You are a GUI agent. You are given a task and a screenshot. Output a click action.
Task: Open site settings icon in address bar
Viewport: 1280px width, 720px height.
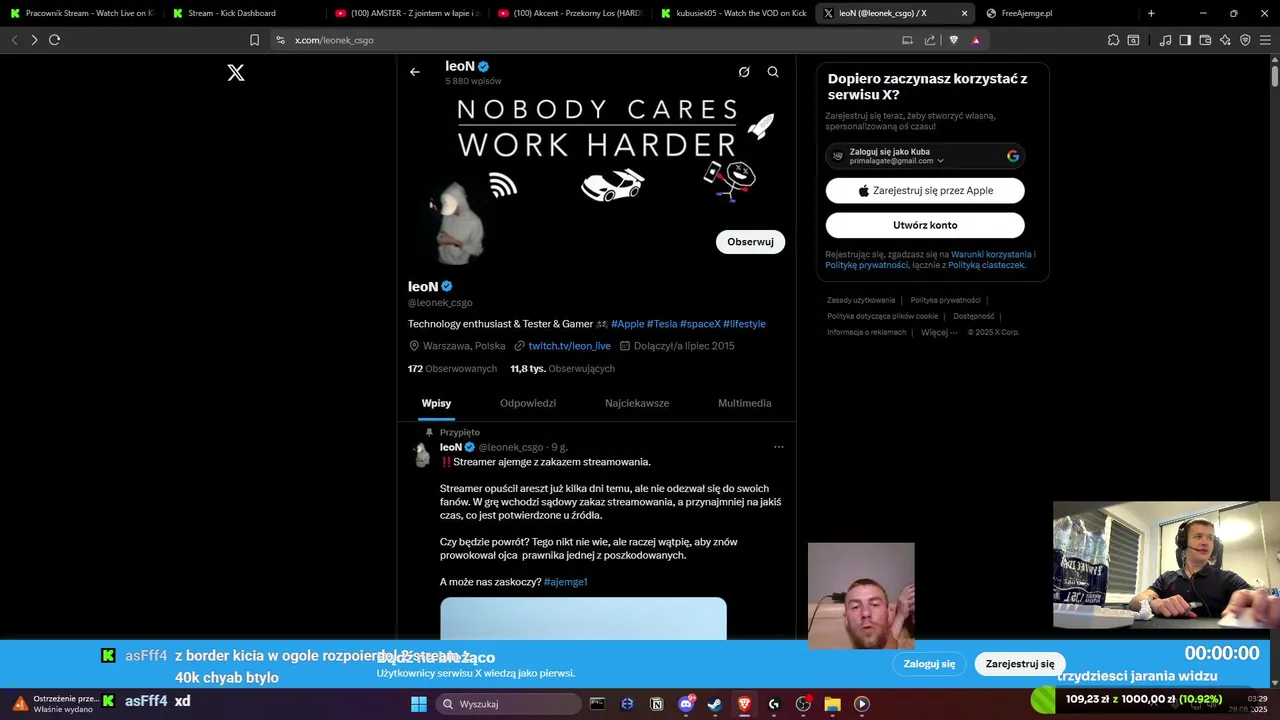pos(280,40)
